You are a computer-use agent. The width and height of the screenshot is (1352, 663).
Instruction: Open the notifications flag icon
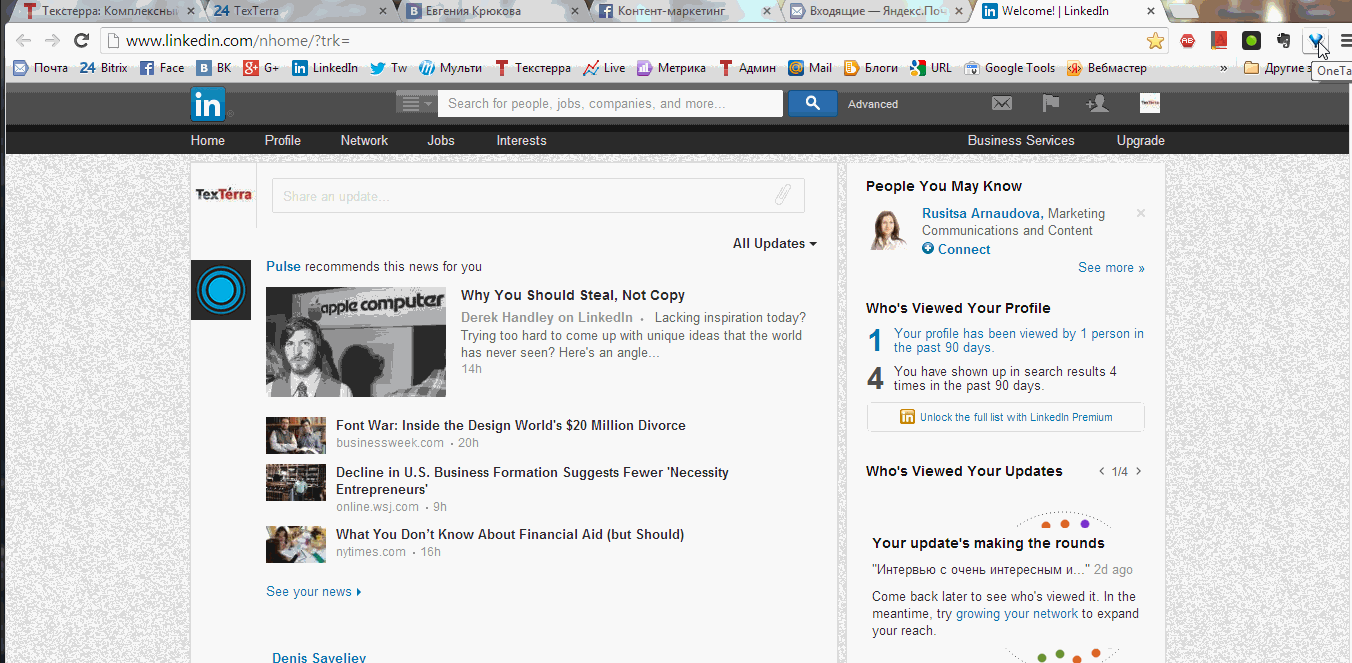(x=1051, y=103)
